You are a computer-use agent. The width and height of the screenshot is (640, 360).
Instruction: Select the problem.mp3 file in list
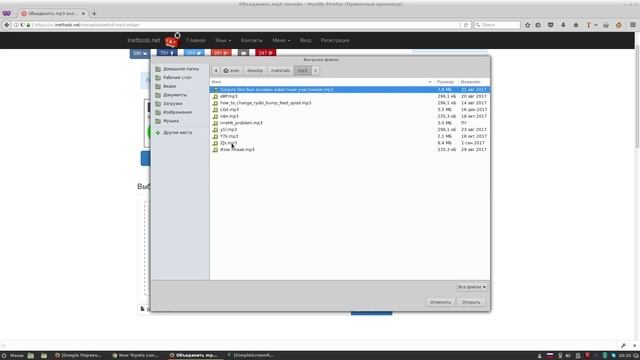(350, 123)
